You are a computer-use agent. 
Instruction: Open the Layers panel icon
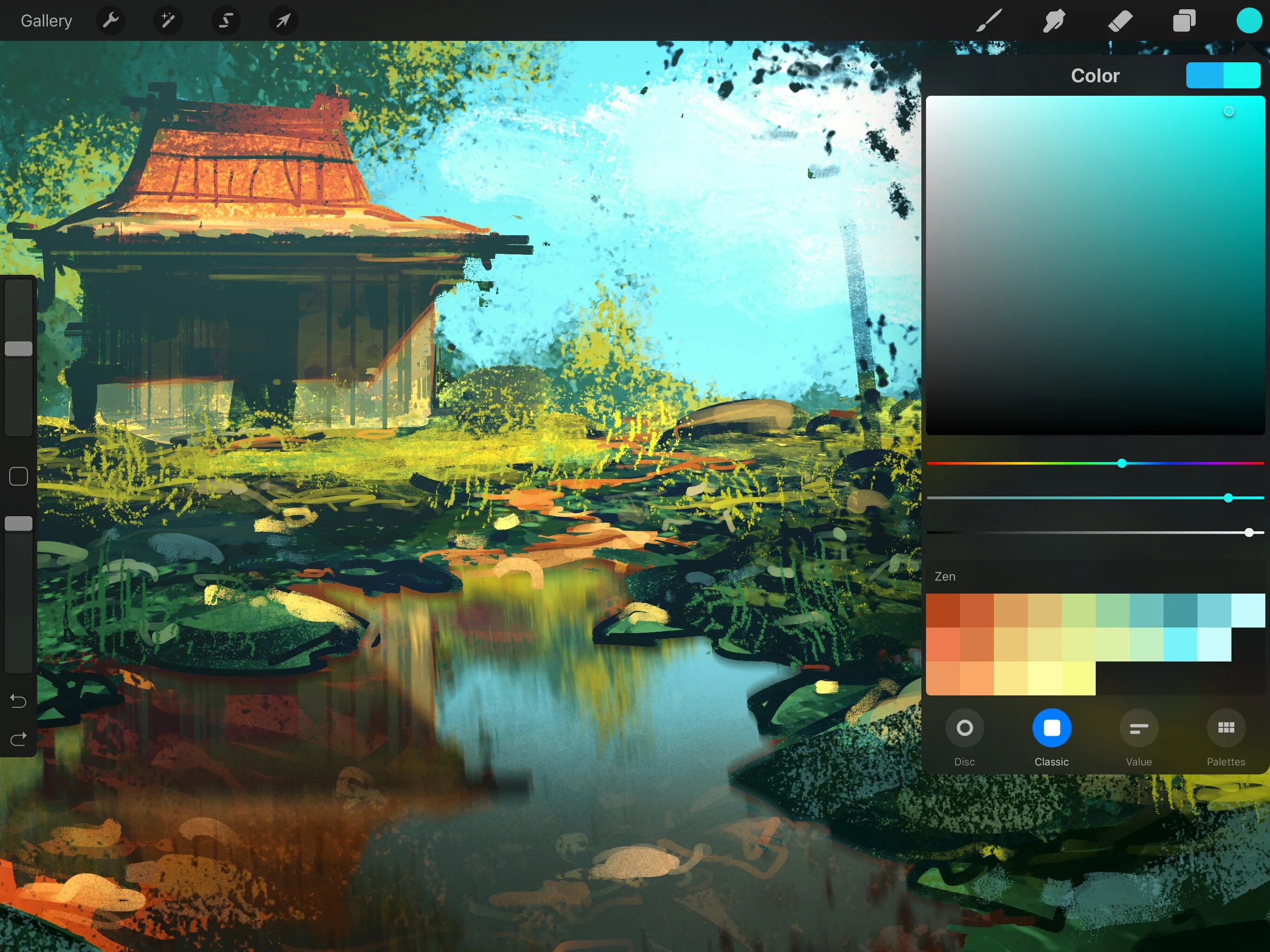(1184, 21)
